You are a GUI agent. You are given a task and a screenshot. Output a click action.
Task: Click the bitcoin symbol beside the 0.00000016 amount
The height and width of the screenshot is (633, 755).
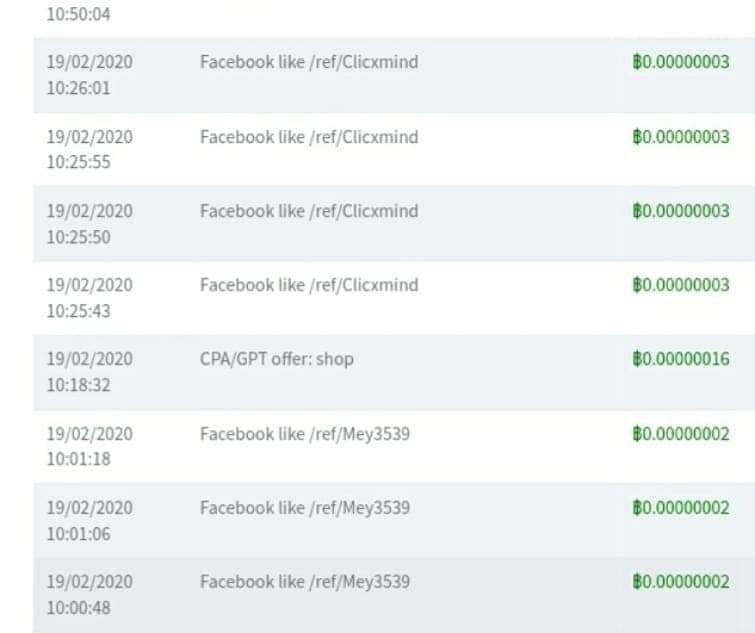click(x=636, y=359)
